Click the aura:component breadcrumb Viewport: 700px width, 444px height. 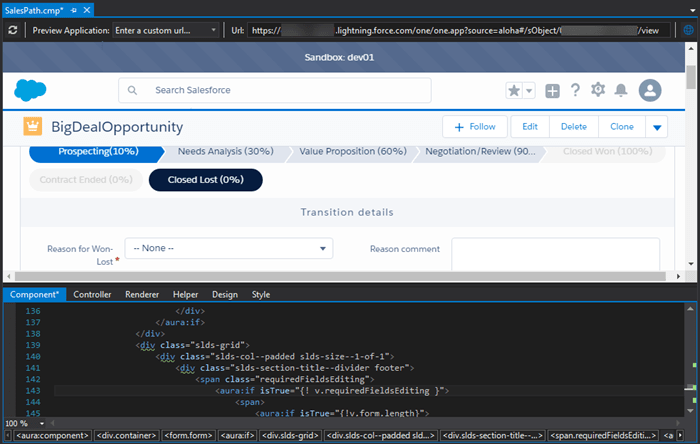pyautogui.click(x=52, y=436)
